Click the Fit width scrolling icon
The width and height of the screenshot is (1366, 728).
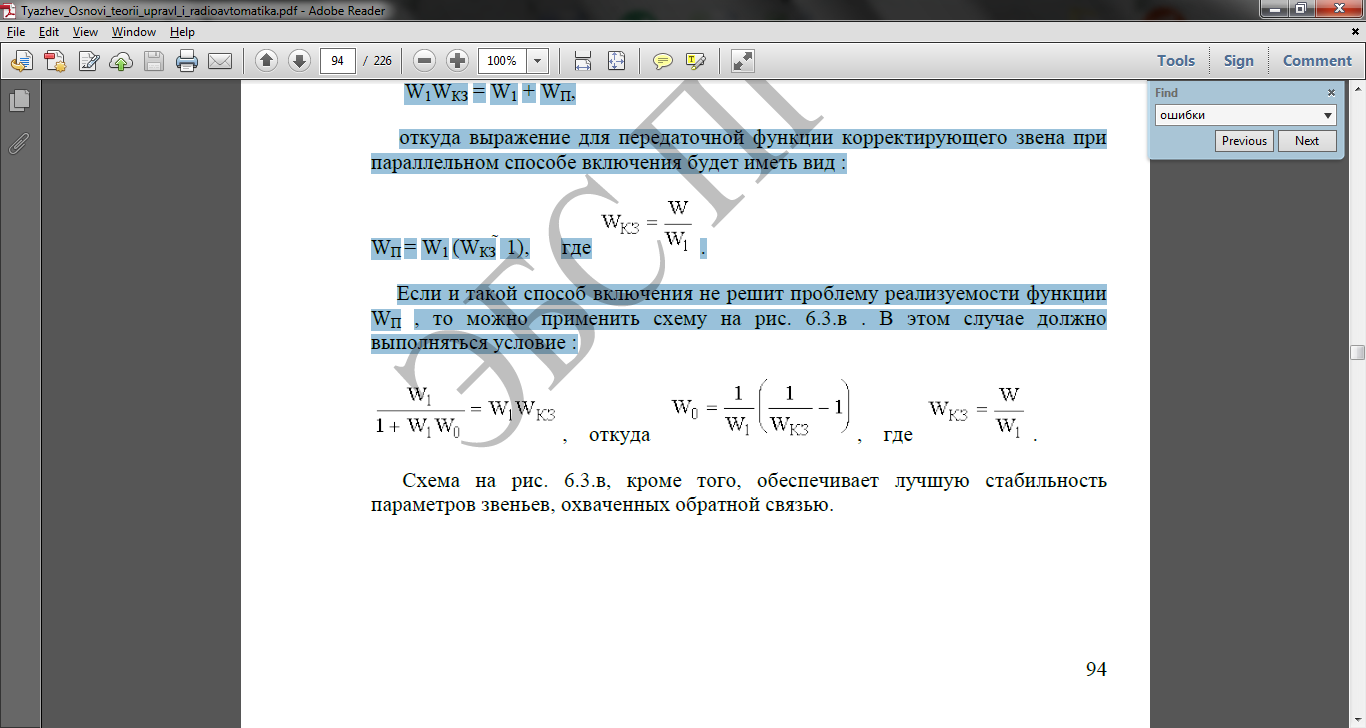tap(584, 61)
